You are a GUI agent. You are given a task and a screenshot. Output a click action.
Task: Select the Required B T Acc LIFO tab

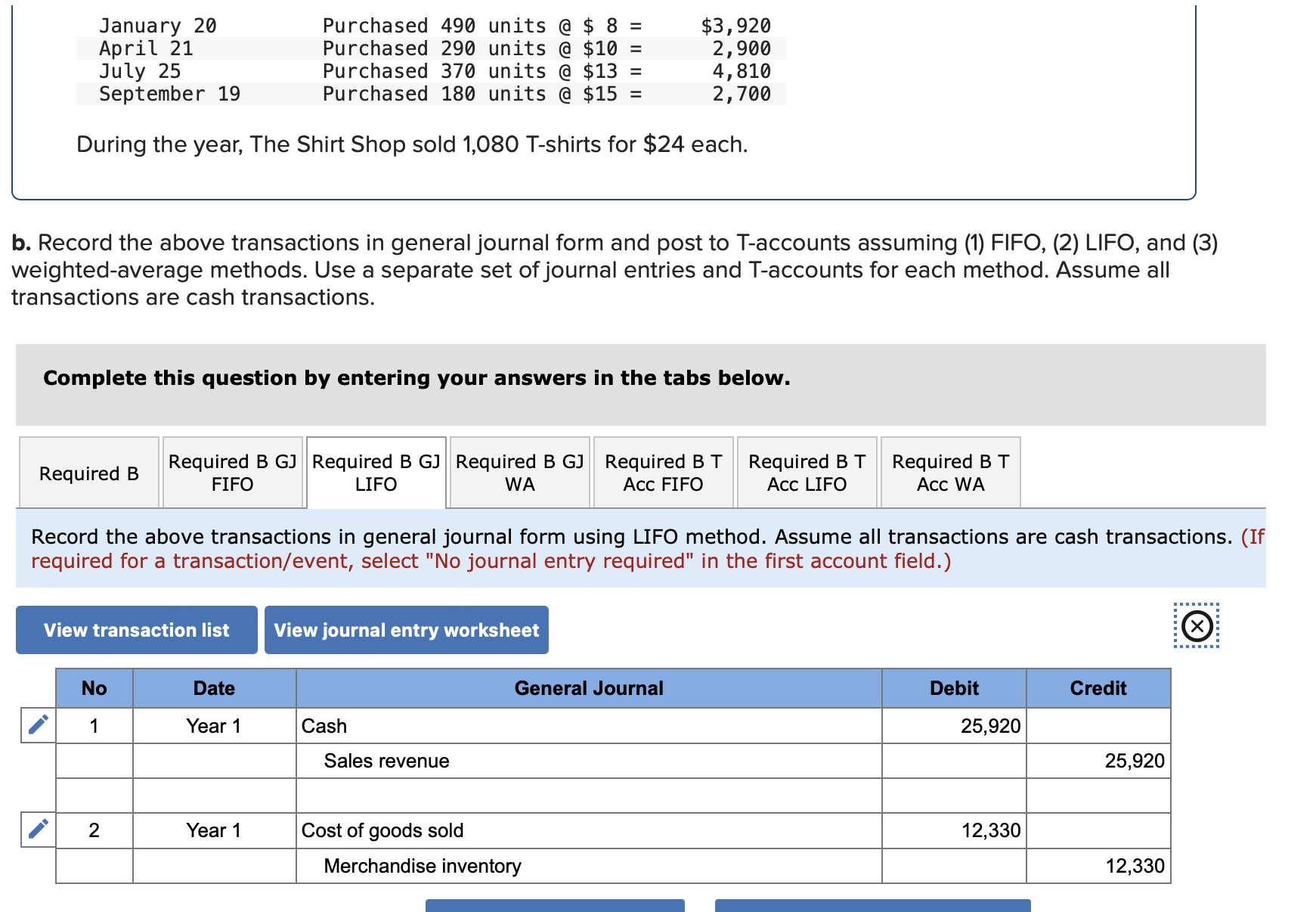pyautogui.click(x=807, y=472)
